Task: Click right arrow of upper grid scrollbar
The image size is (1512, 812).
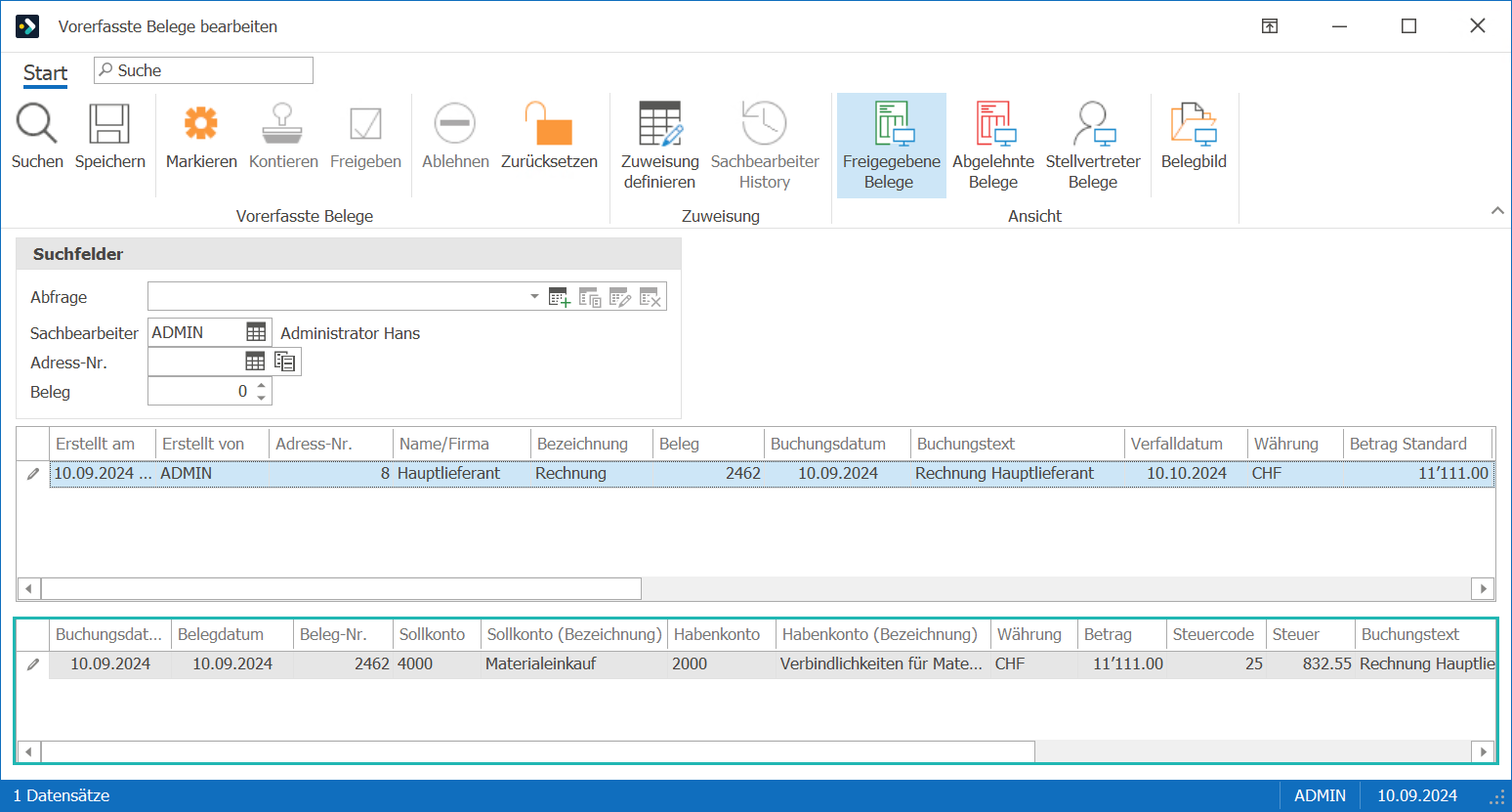Action: (x=1484, y=588)
